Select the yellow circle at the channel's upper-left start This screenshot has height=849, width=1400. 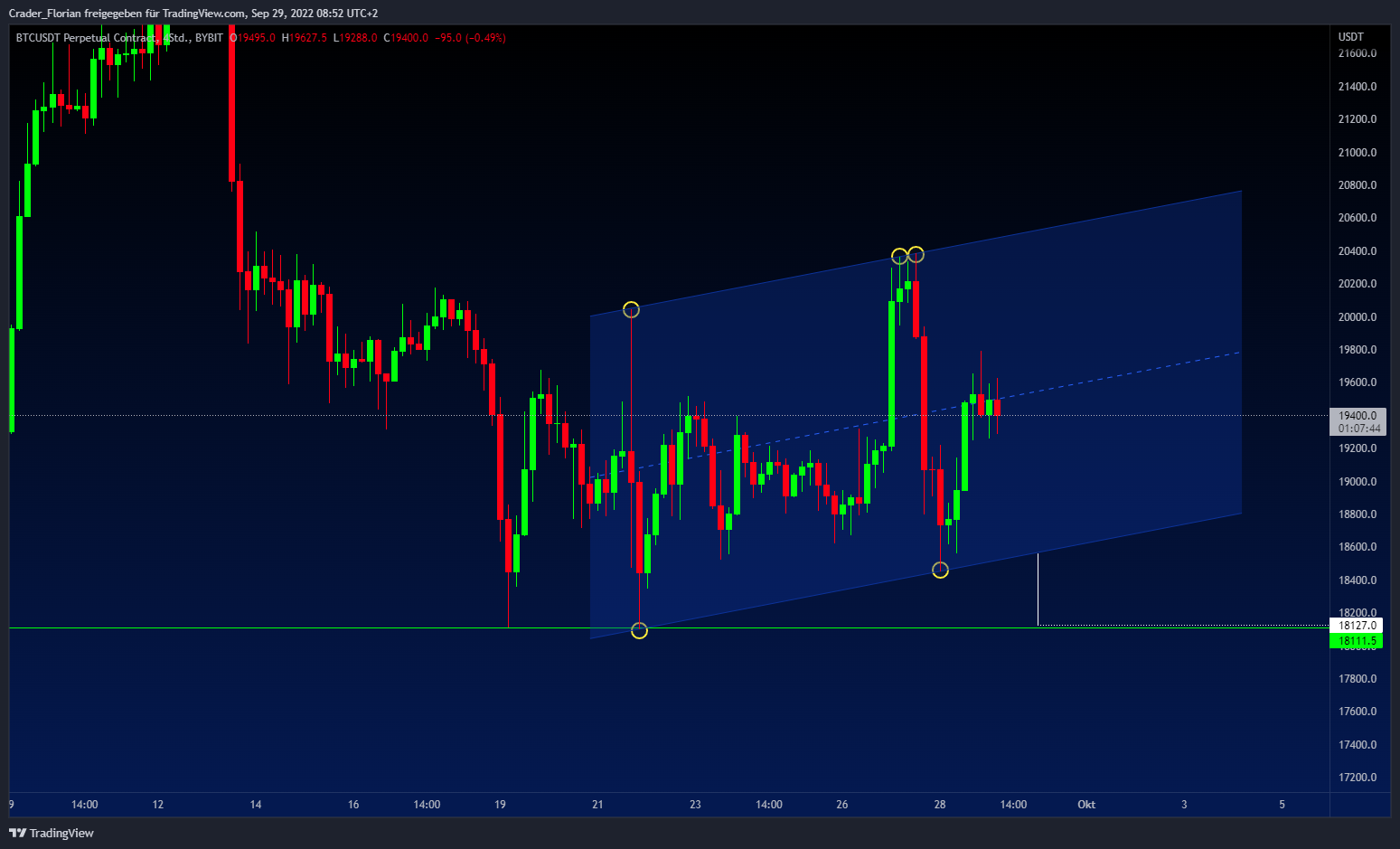(631, 310)
